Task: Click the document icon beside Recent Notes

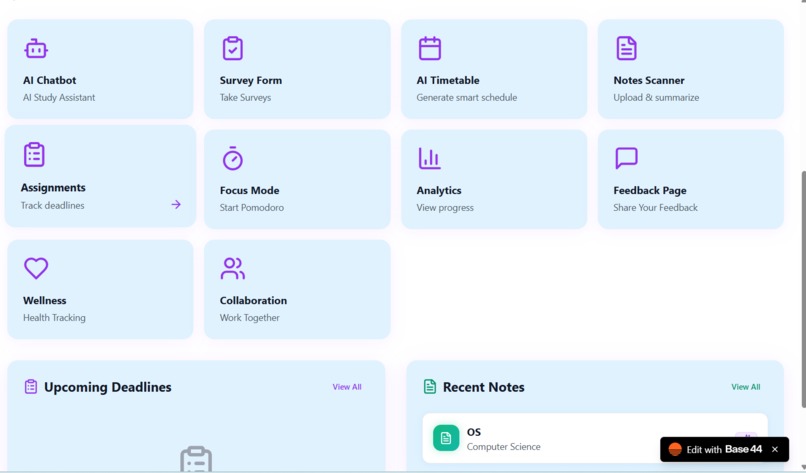Action: pyautogui.click(x=430, y=387)
